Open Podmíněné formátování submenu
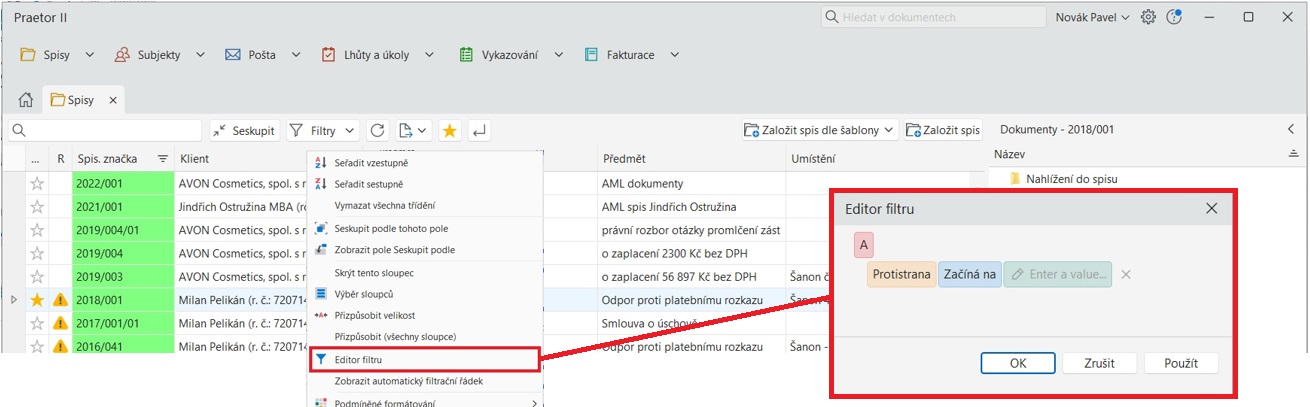This screenshot has height=407, width=1310. pyautogui.click(x=425, y=402)
